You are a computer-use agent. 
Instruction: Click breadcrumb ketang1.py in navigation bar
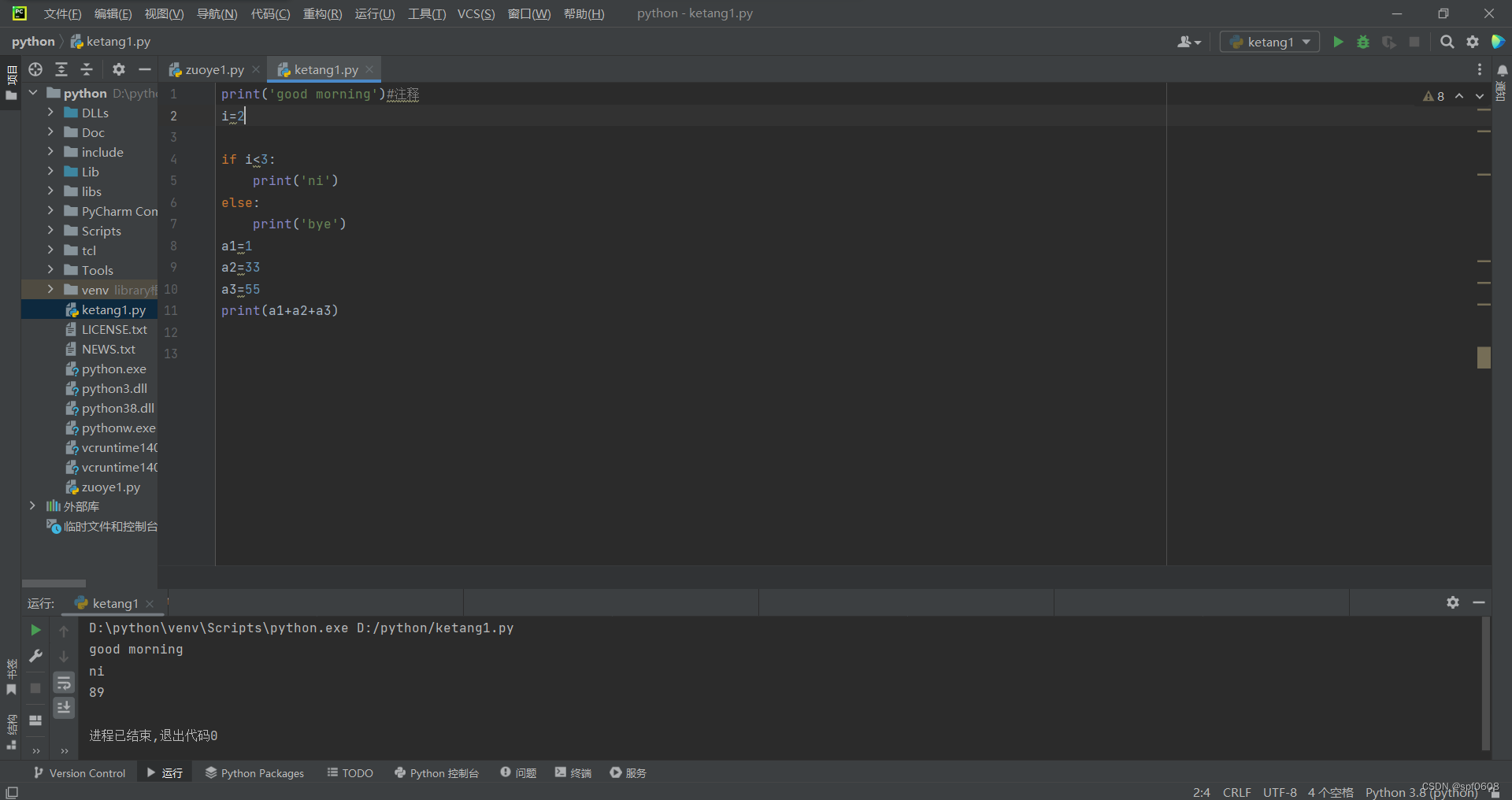coord(110,42)
